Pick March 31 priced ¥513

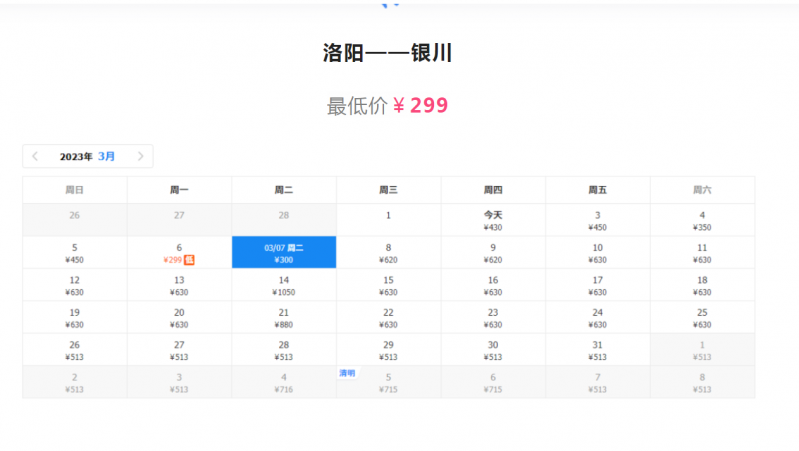click(x=597, y=350)
